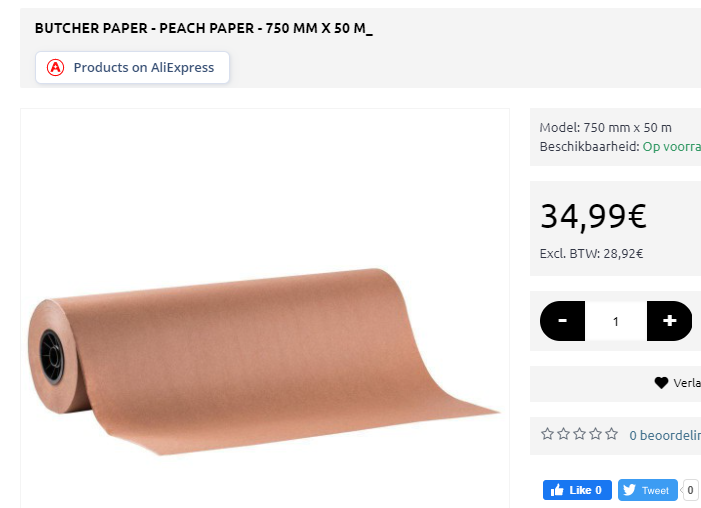Click the tweet count bubble
The width and height of the screenshot is (701, 508).
[690, 490]
